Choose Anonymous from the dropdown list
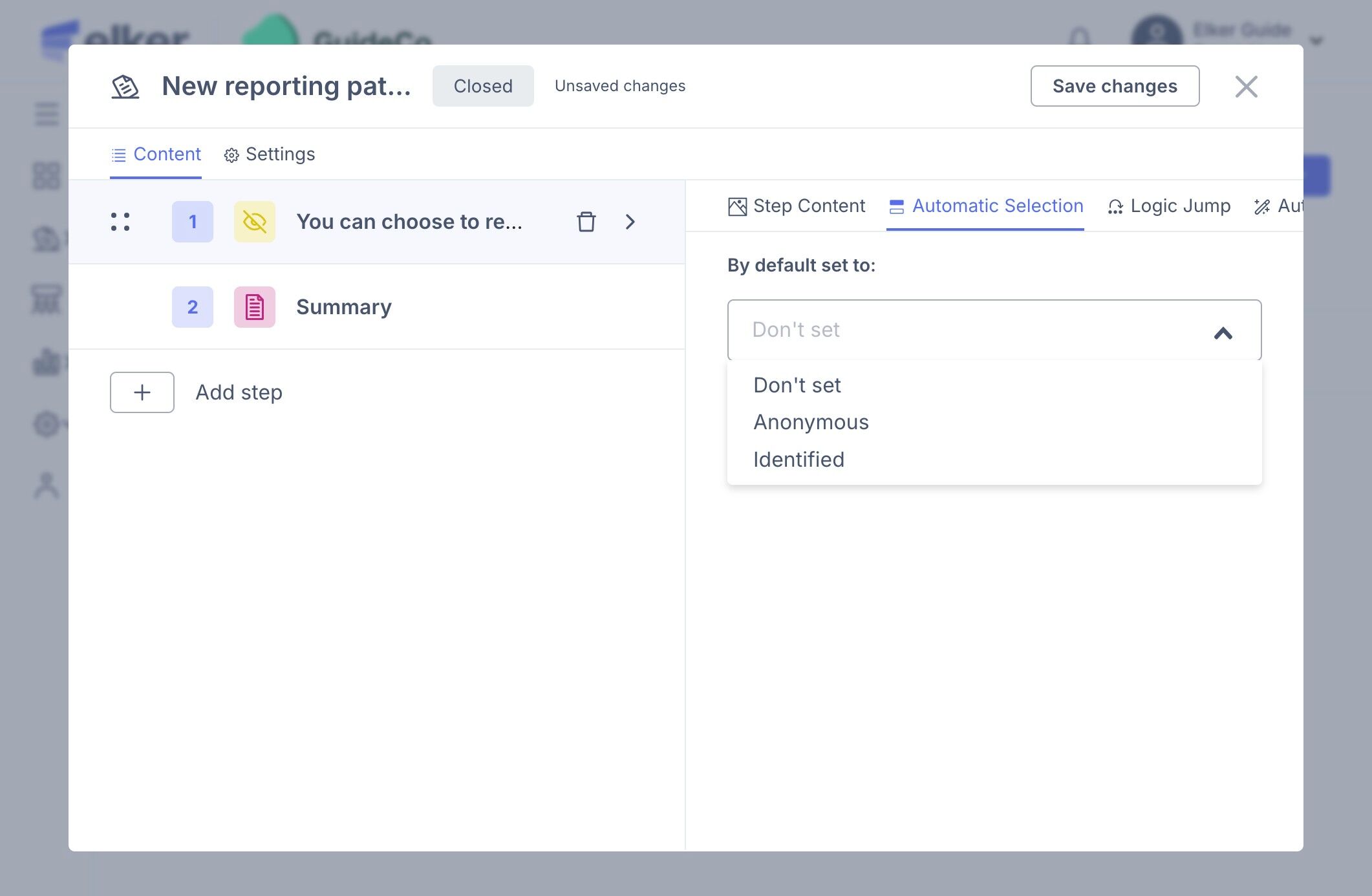The width and height of the screenshot is (1372, 896). (811, 422)
